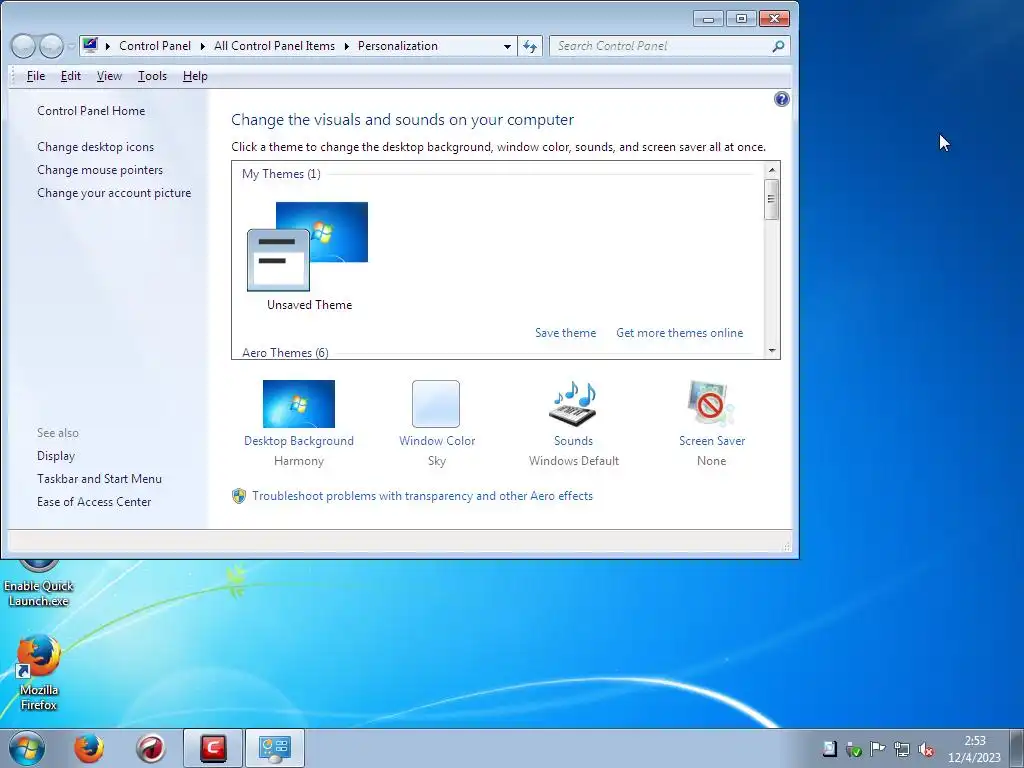Click the themes list scroll up arrow
The width and height of the screenshot is (1024, 768).
click(772, 170)
